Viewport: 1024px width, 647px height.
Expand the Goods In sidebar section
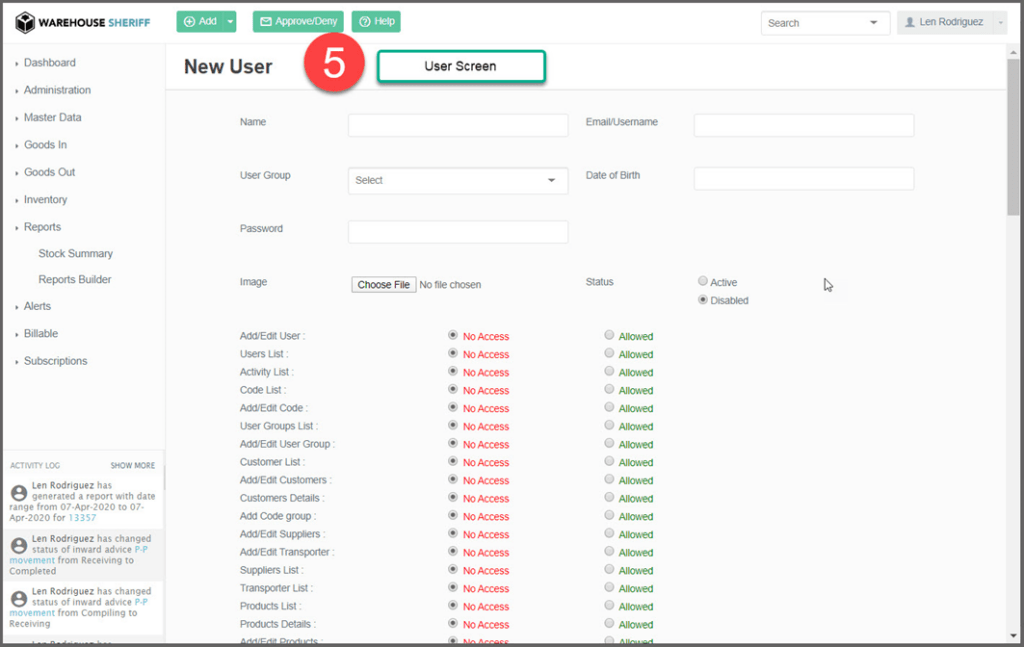(45, 145)
